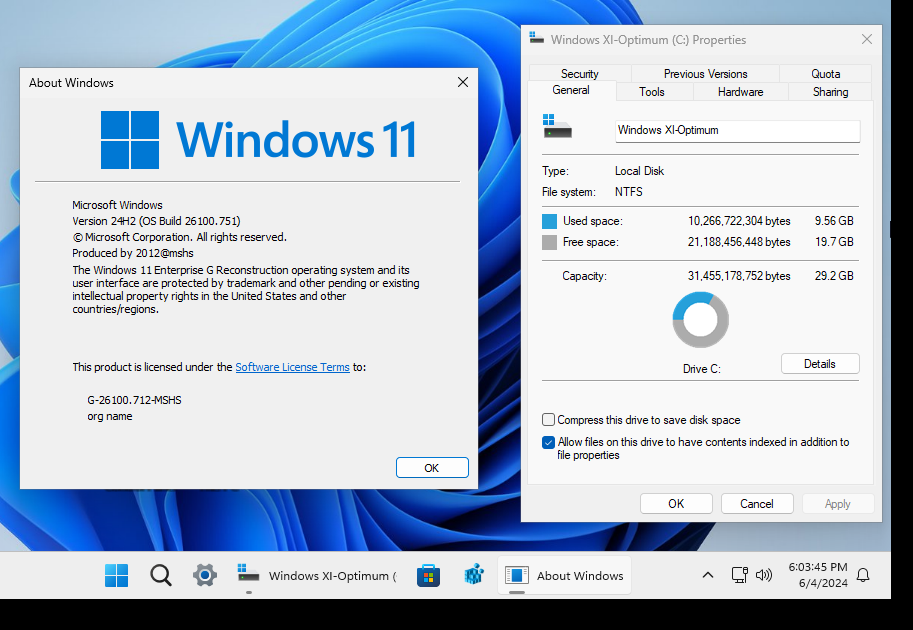Click the Produced by 2012@mshs line

point(133,253)
